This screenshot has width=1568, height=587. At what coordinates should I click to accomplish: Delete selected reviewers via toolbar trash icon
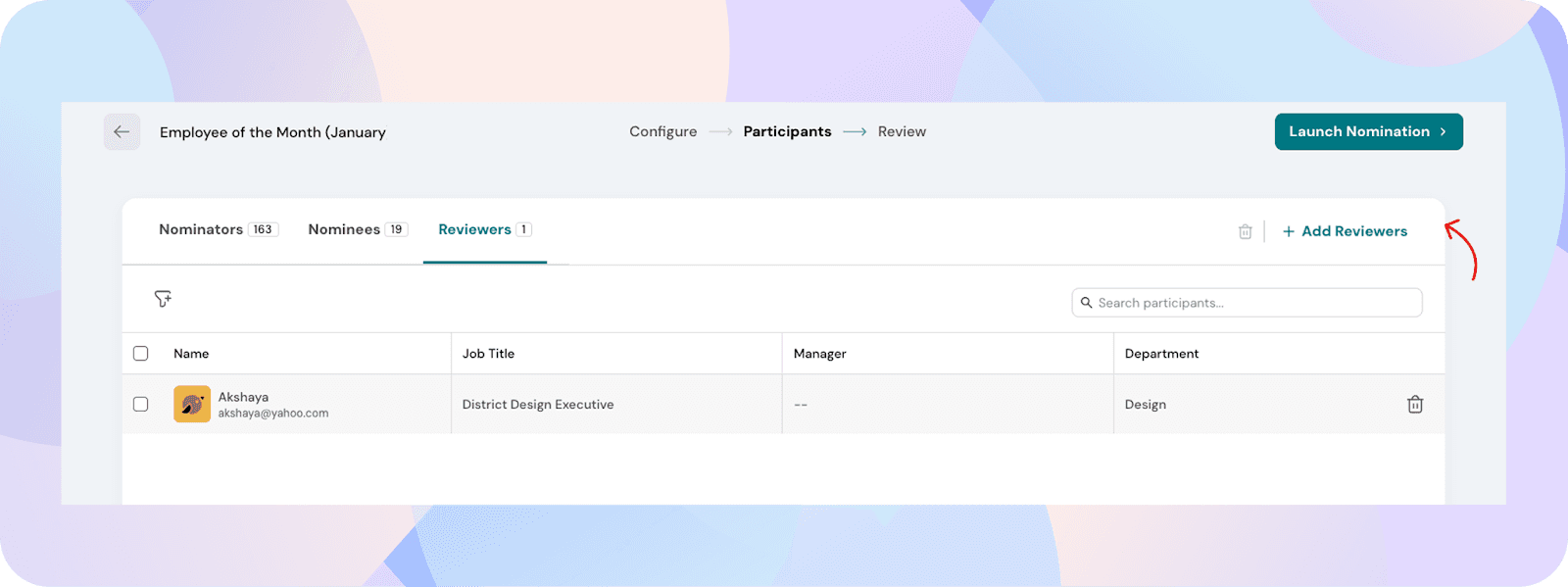click(x=1245, y=231)
